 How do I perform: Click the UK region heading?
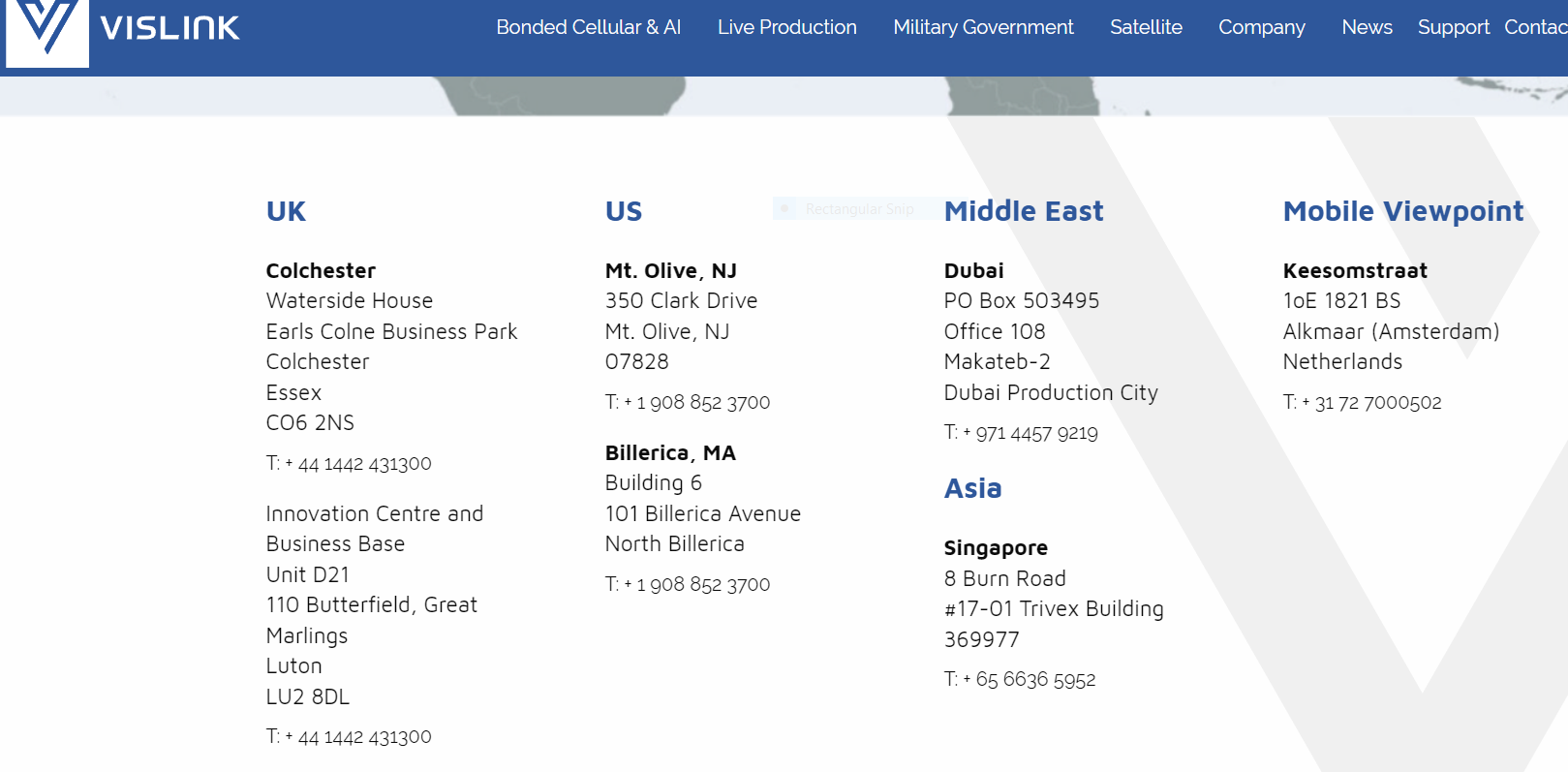286,211
